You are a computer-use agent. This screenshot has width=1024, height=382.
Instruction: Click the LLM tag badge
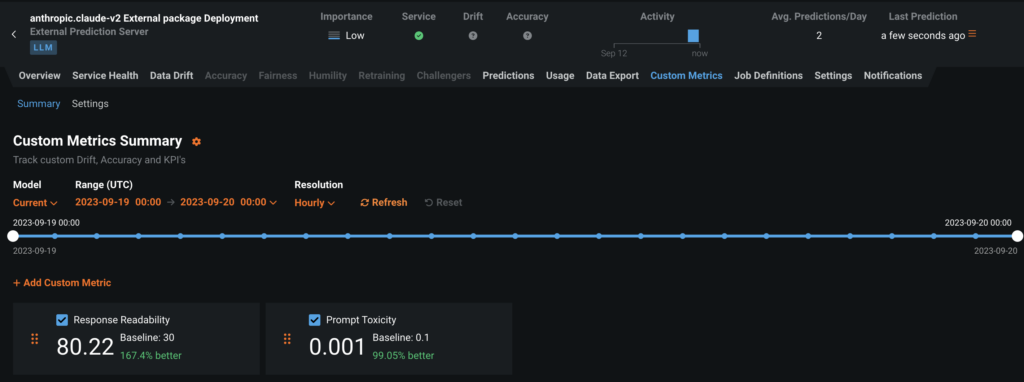click(x=44, y=47)
